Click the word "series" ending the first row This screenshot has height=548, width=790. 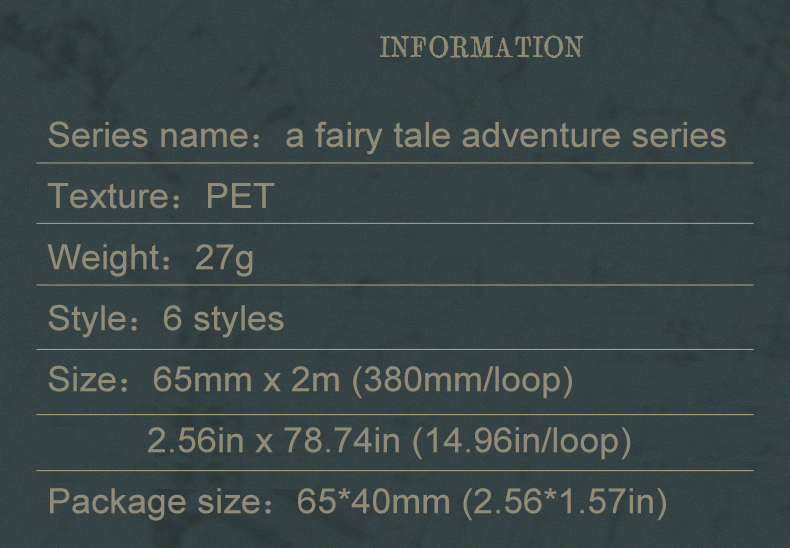coord(678,135)
